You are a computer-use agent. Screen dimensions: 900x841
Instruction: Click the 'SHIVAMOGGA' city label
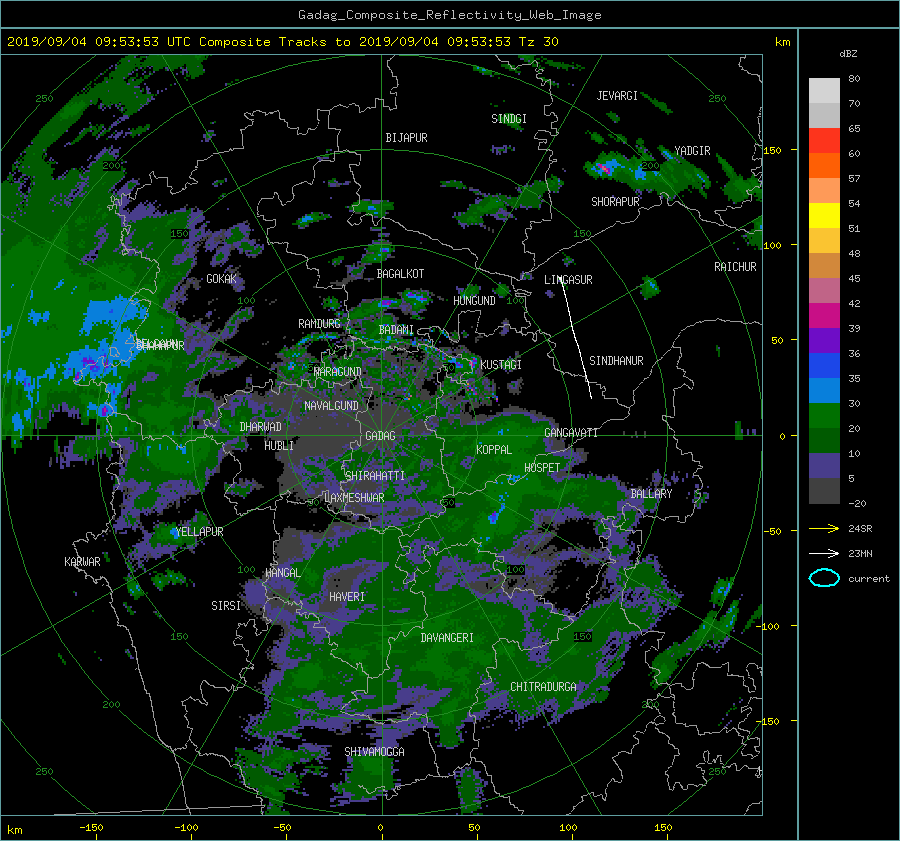click(x=374, y=752)
